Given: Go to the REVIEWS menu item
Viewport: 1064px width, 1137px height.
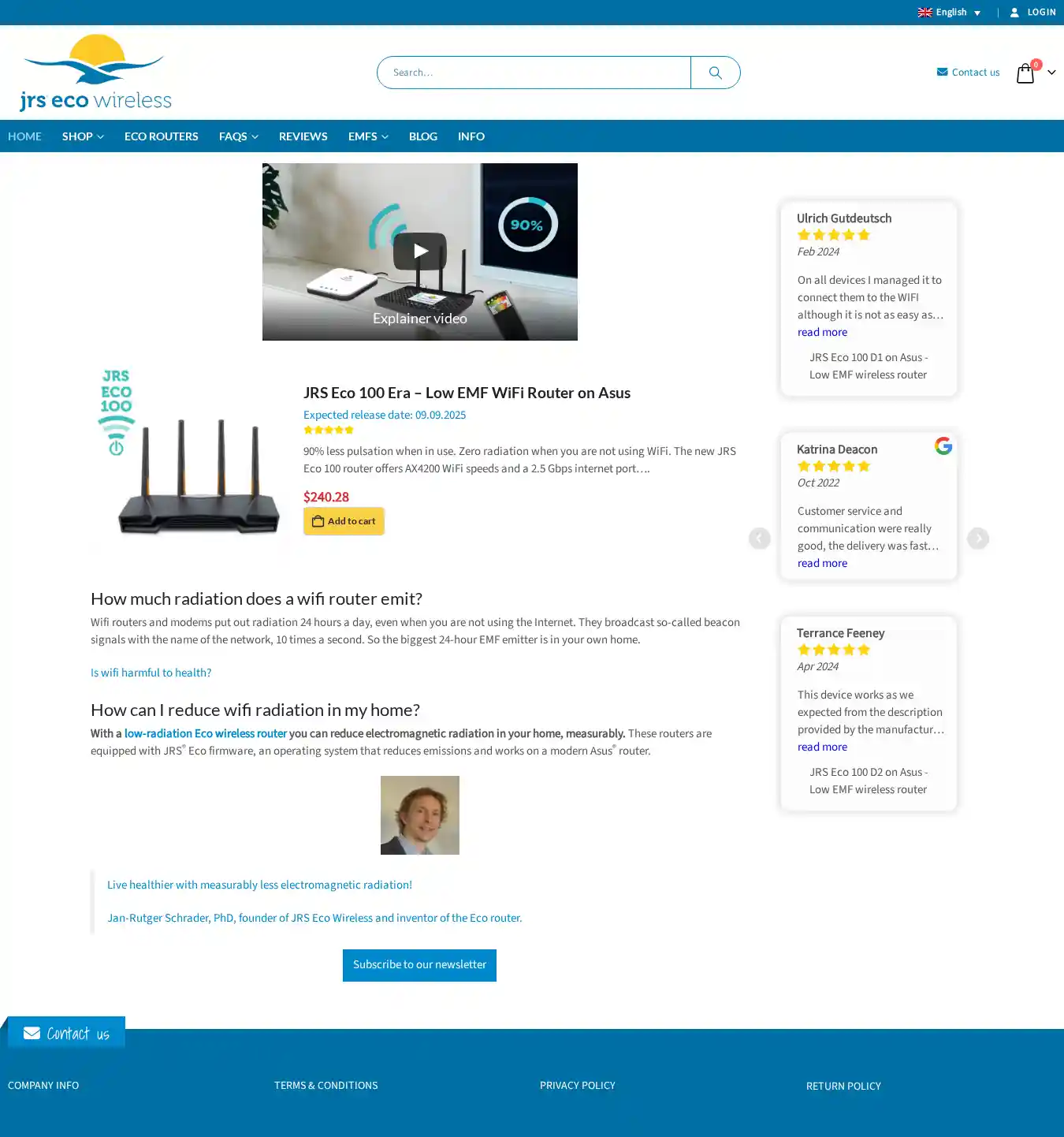Looking at the screenshot, I should pyautogui.click(x=303, y=136).
